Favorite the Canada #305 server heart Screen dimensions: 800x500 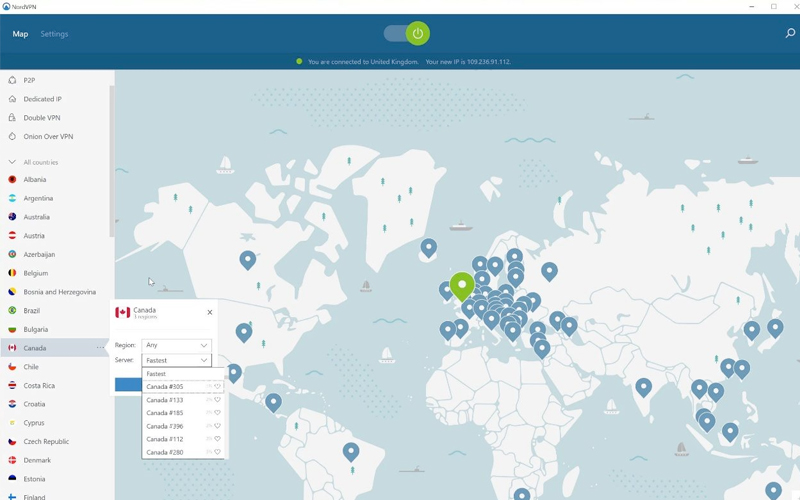pyautogui.click(x=217, y=387)
